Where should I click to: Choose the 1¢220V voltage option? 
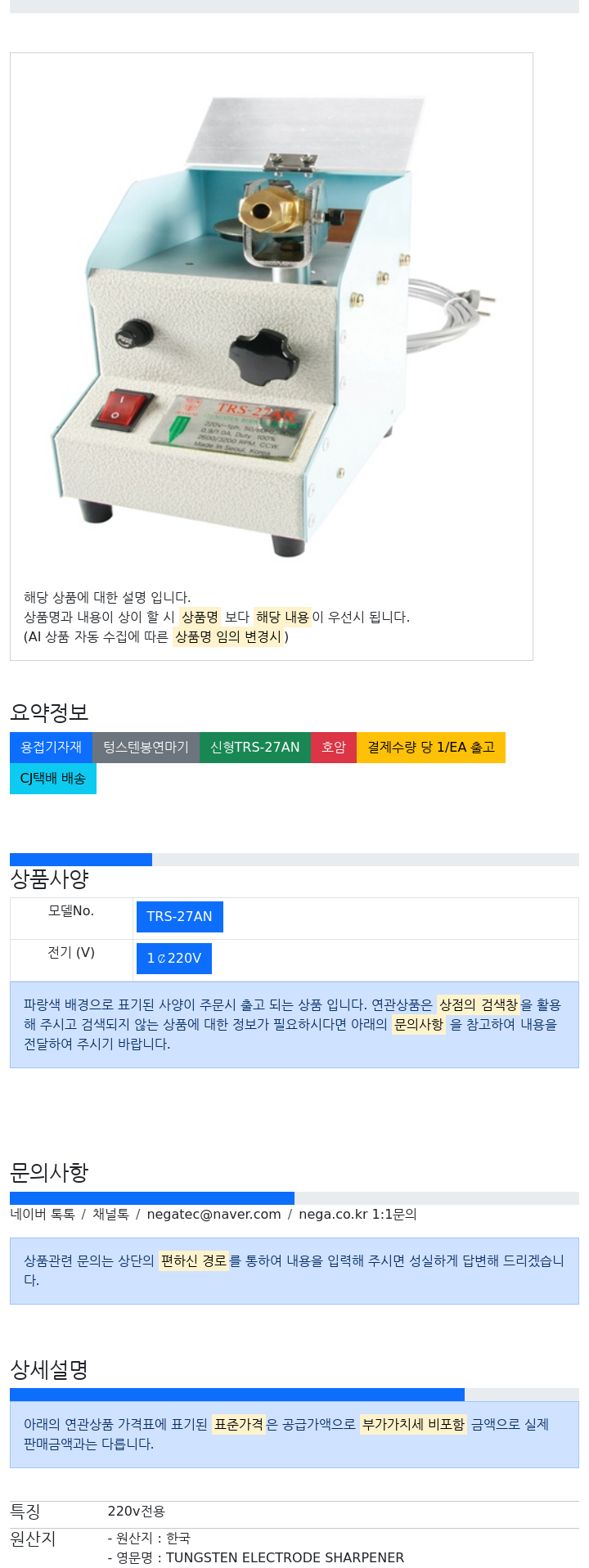[173, 959]
